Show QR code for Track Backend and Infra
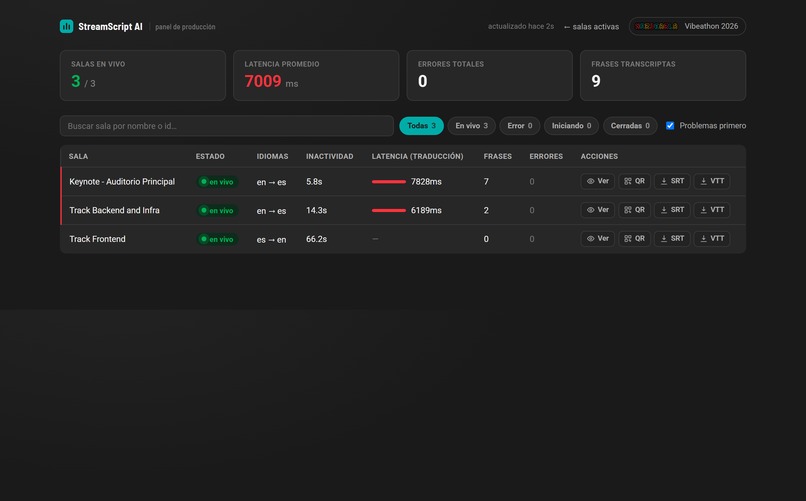This screenshot has height=501, width=806. (634, 210)
